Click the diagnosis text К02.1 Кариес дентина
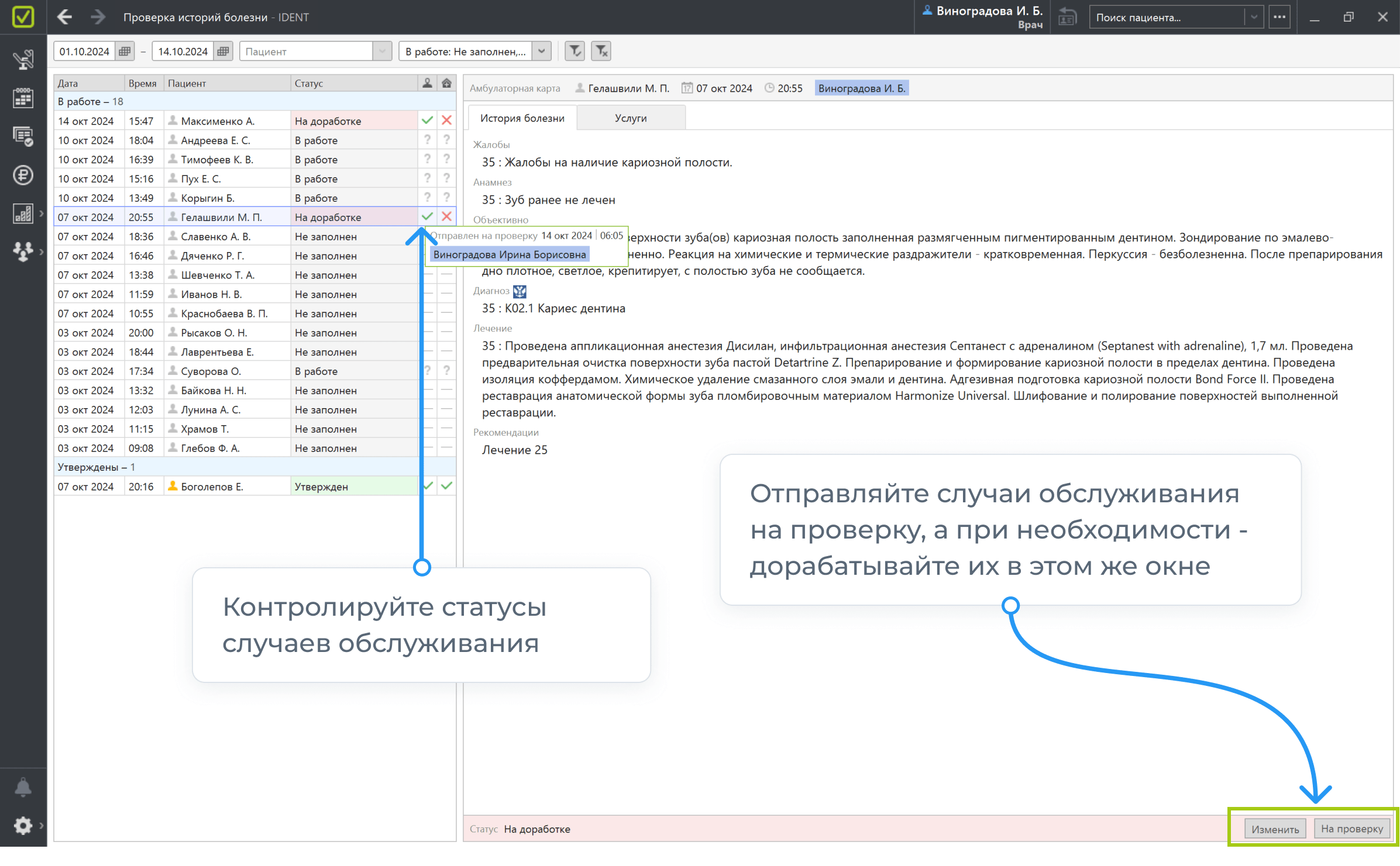 point(565,308)
